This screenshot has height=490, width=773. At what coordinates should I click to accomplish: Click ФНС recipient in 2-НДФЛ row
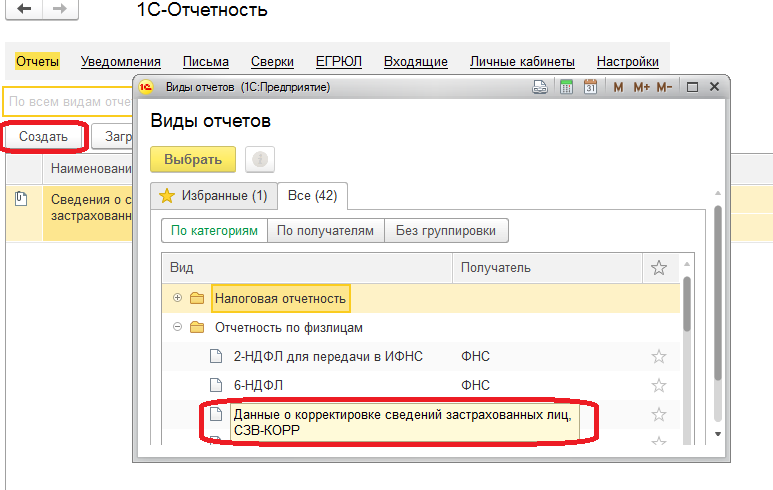[475, 356]
